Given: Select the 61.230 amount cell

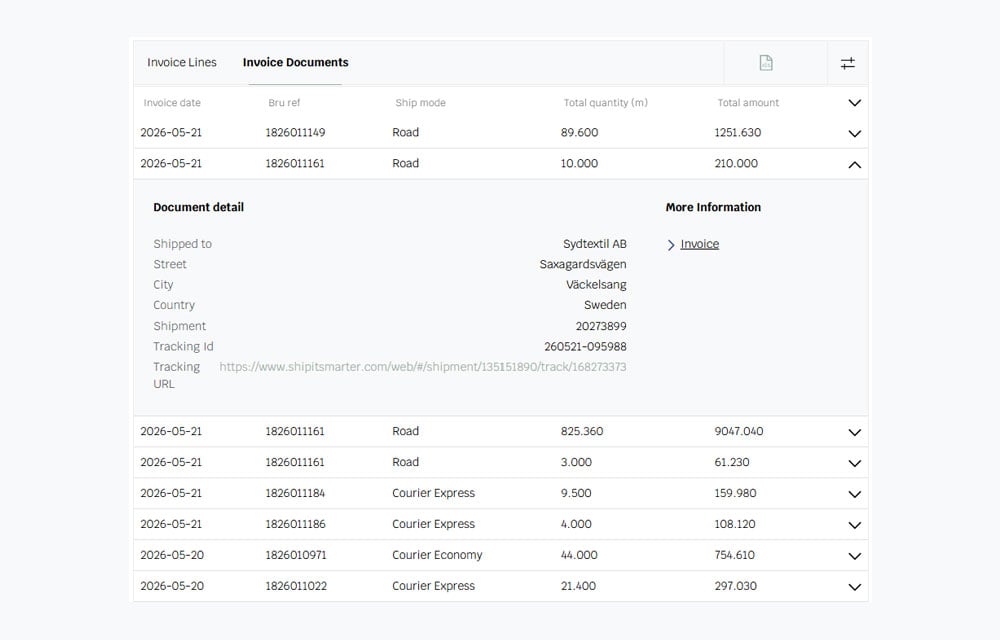Looking at the screenshot, I should pos(732,462).
